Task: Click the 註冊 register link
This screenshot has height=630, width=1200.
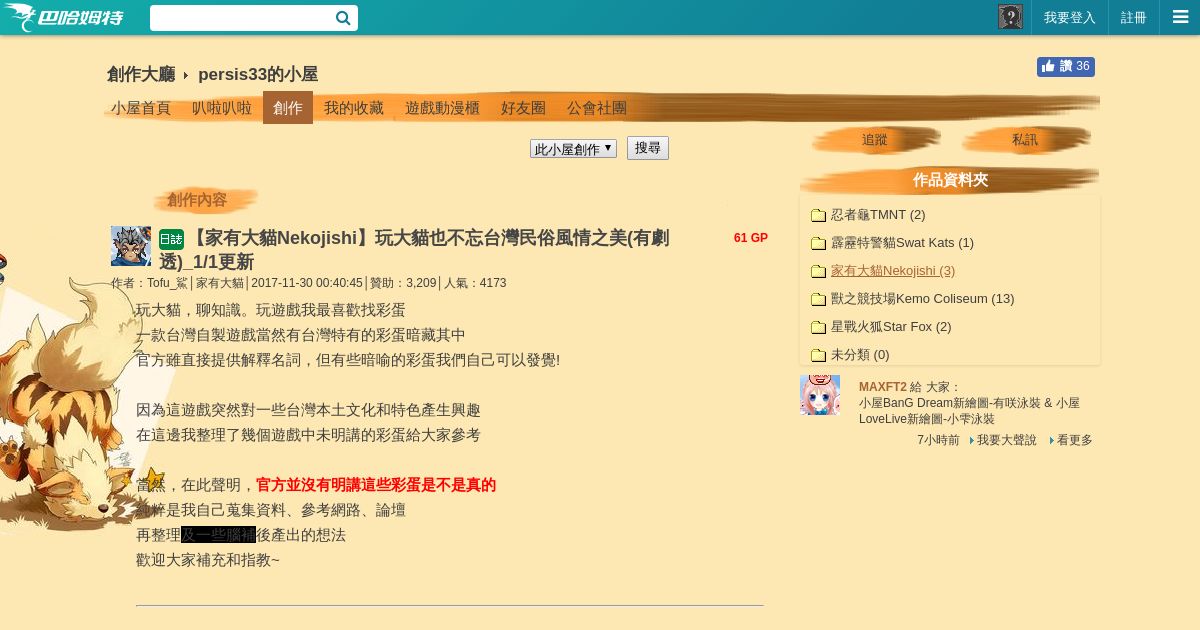Action: click(x=1134, y=18)
